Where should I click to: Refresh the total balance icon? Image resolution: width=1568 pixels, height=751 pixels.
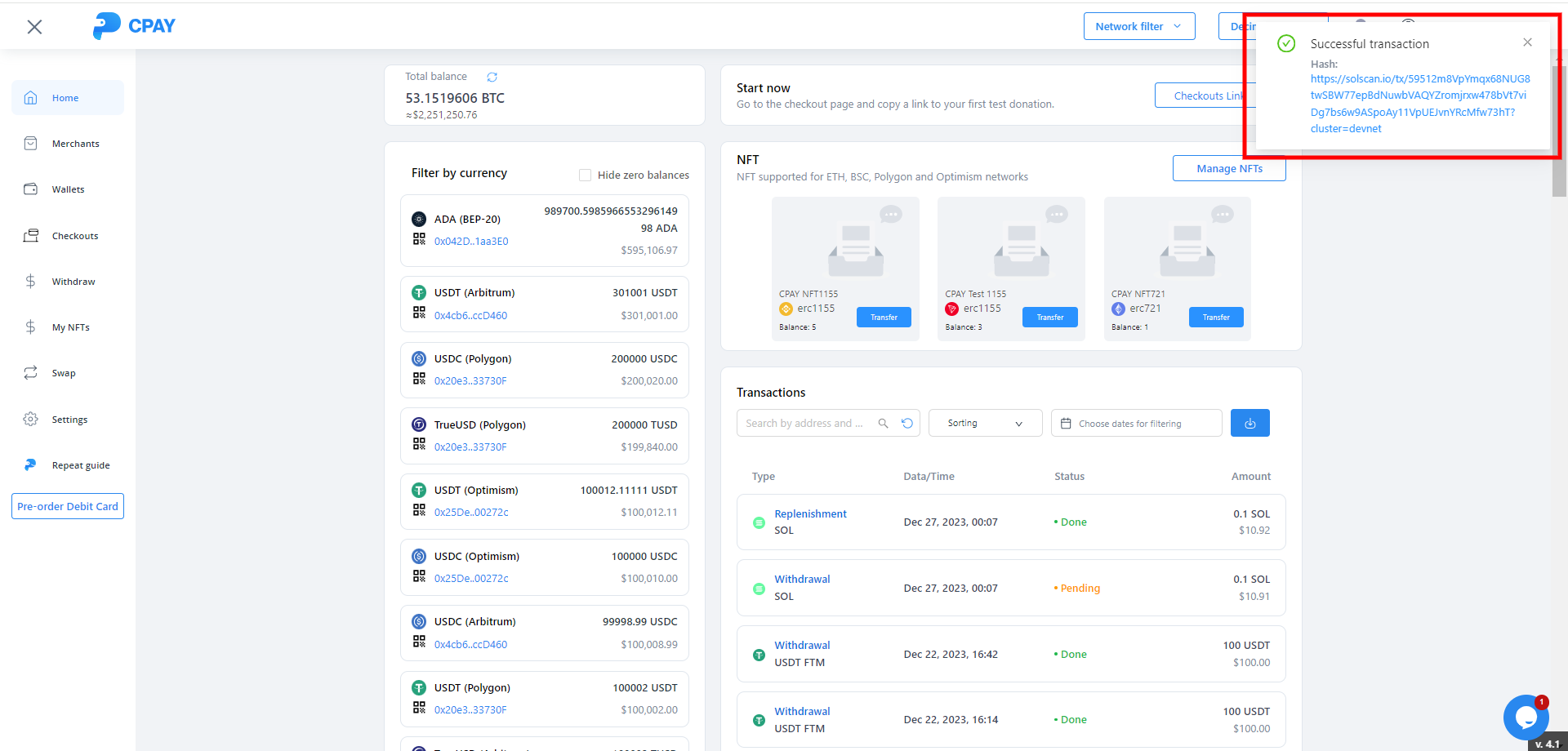point(492,77)
